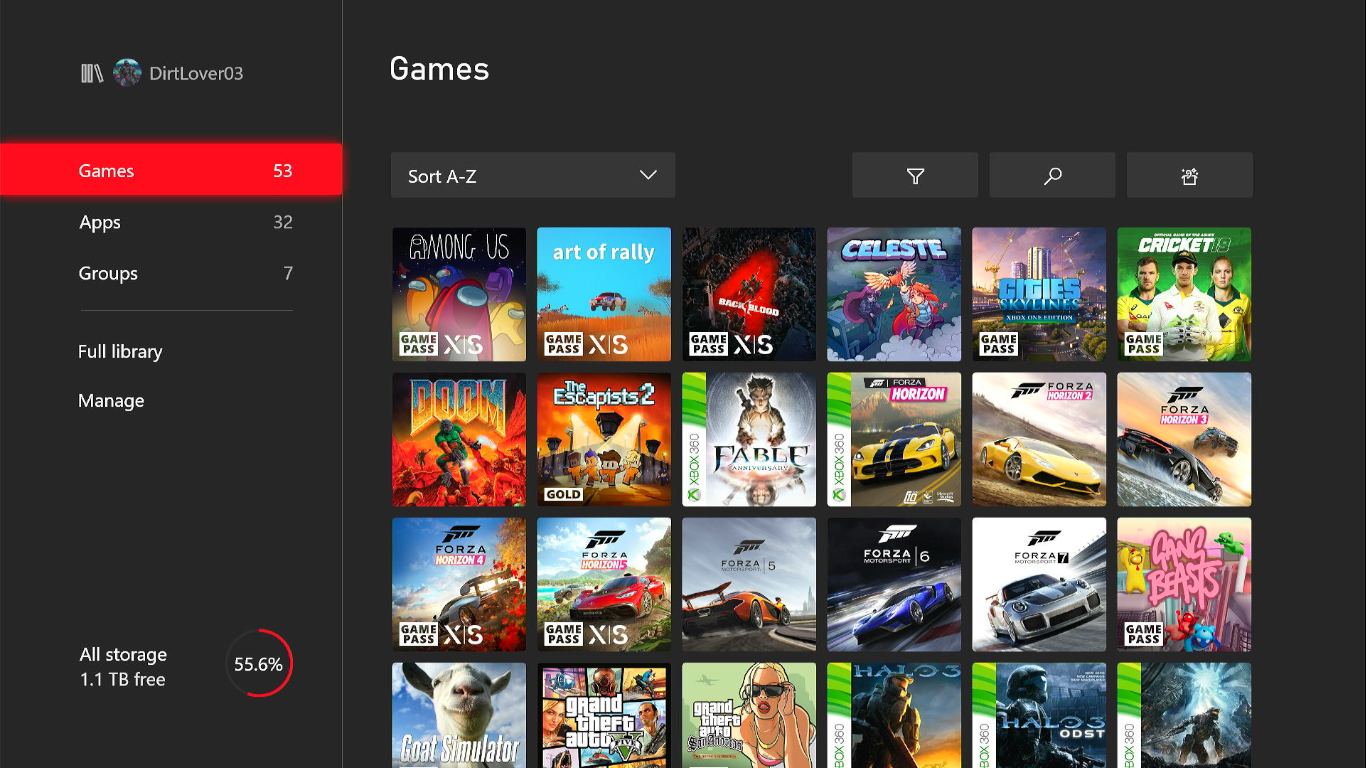The width and height of the screenshot is (1366, 768).
Task: Open The Escapists 2 tile
Action: 604,439
